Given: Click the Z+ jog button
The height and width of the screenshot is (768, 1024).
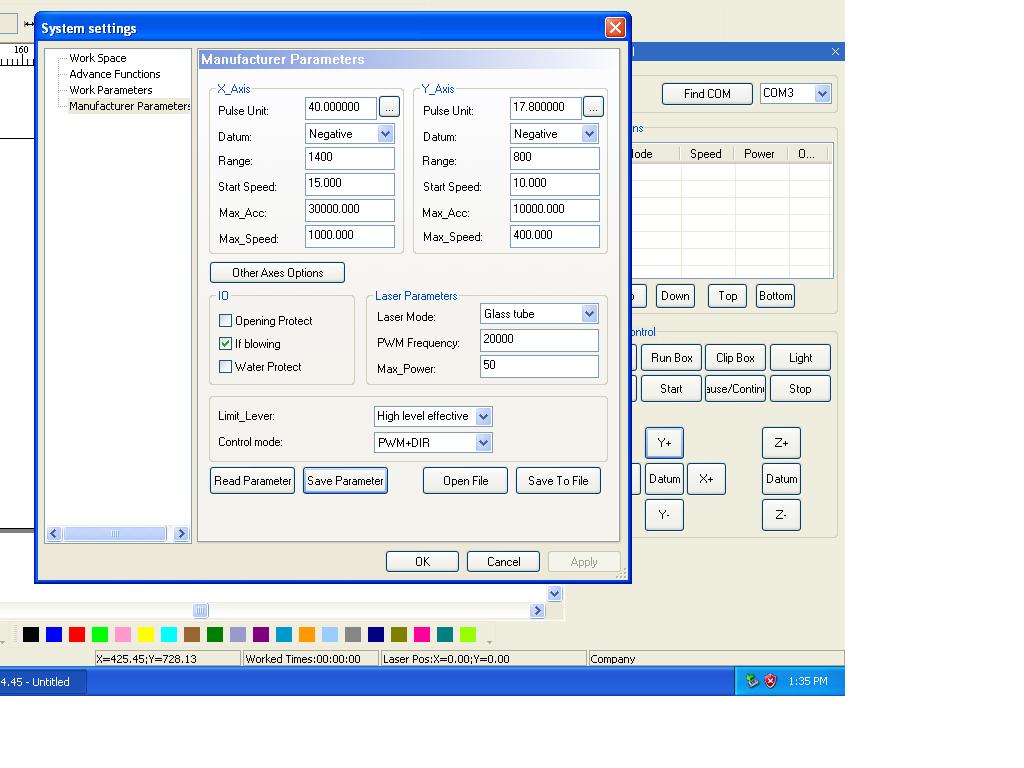Looking at the screenshot, I should point(781,443).
